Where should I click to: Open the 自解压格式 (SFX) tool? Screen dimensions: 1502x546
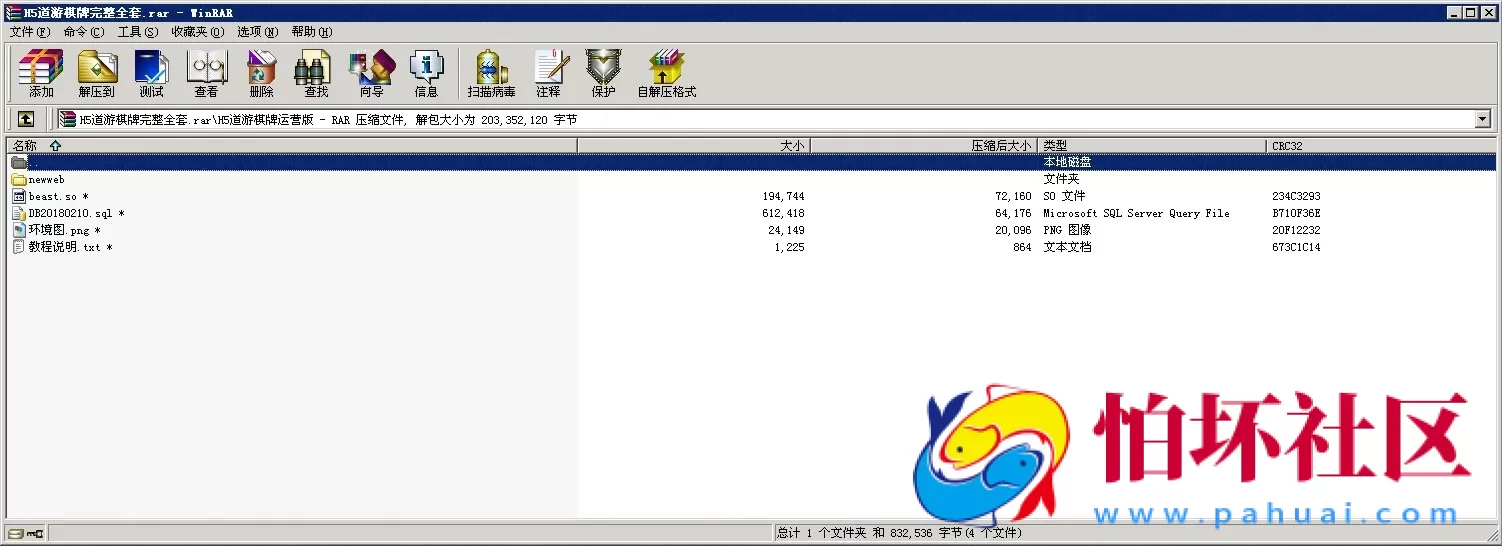pyautogui.click(x=666, y=74)
